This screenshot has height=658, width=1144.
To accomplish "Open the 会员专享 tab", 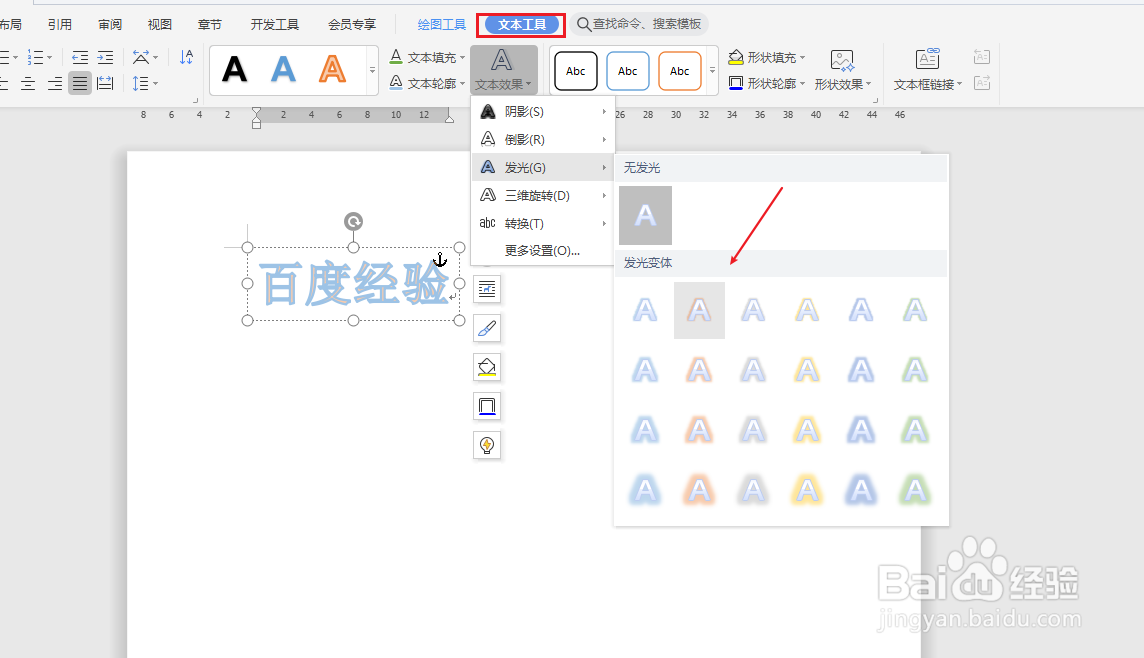I will coord(352,25).
